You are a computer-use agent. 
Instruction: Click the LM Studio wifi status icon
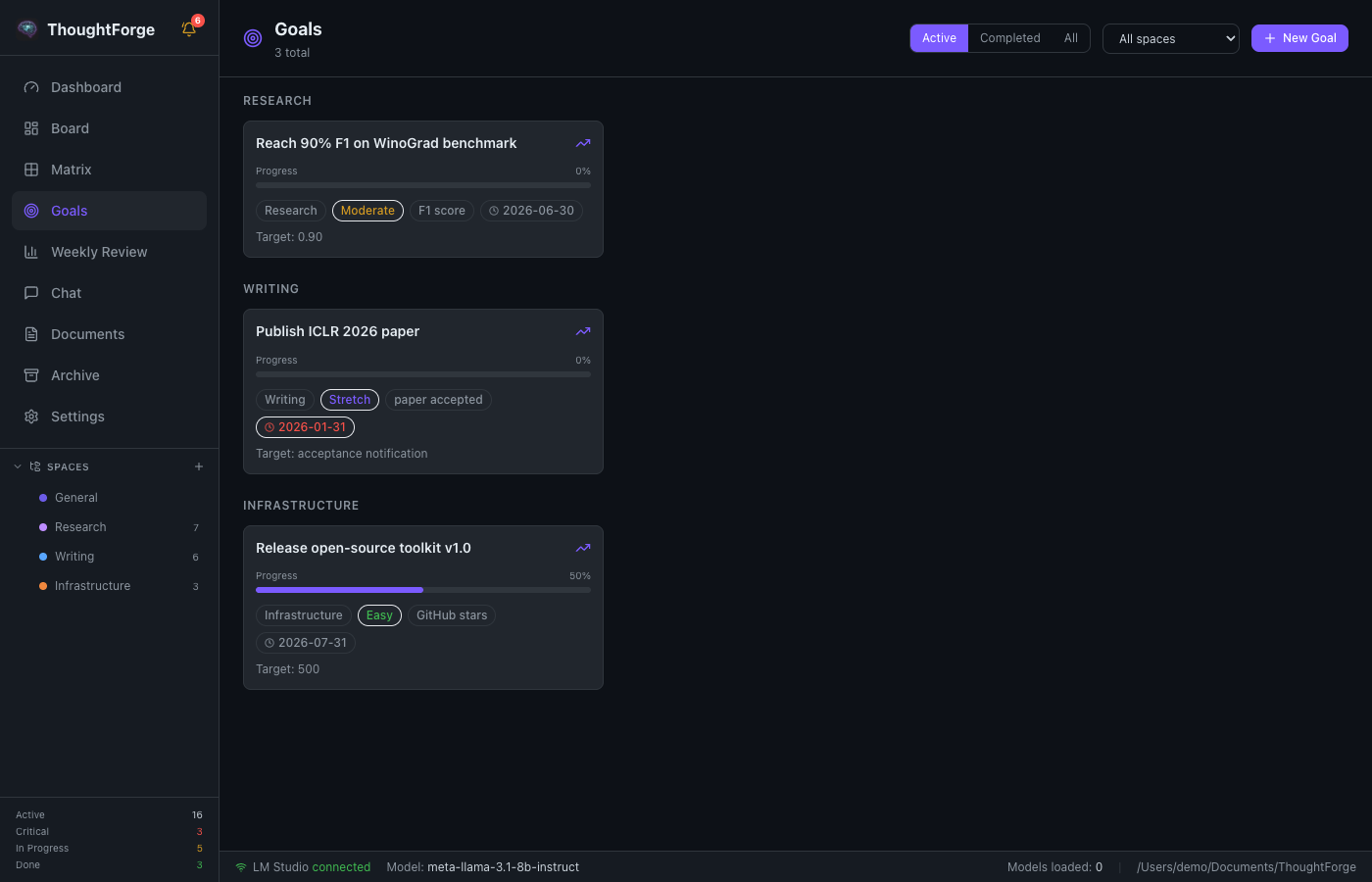pyautogui.click(x=241, y=867)
